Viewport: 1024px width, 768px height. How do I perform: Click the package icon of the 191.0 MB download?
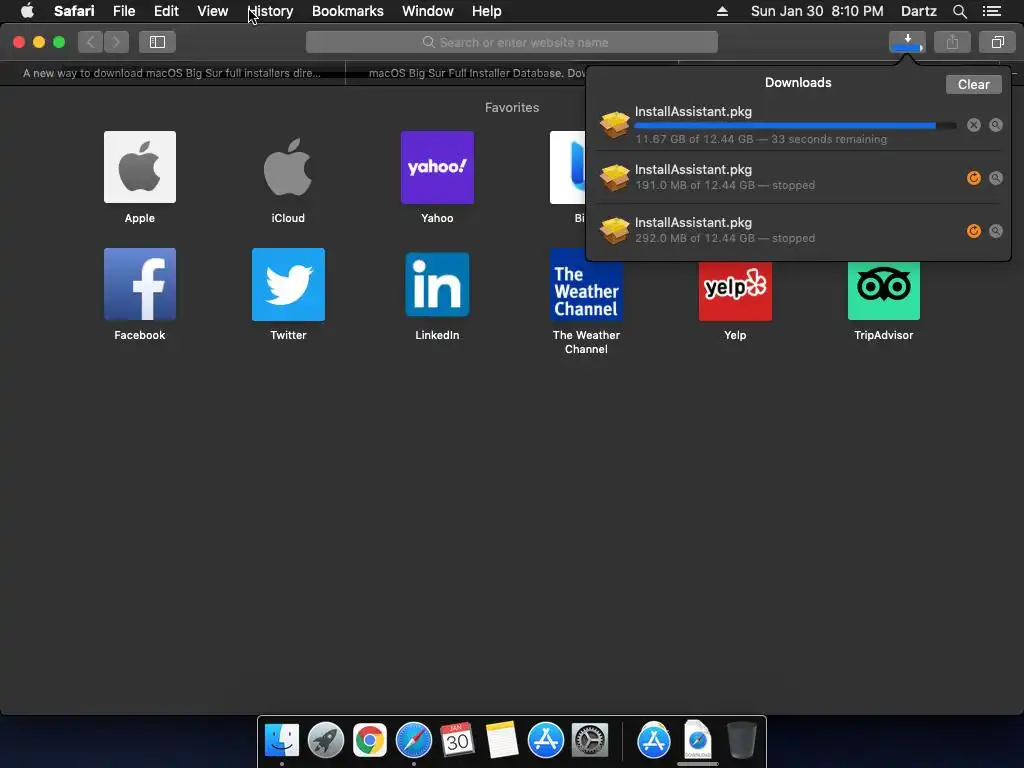coord(615,178)
